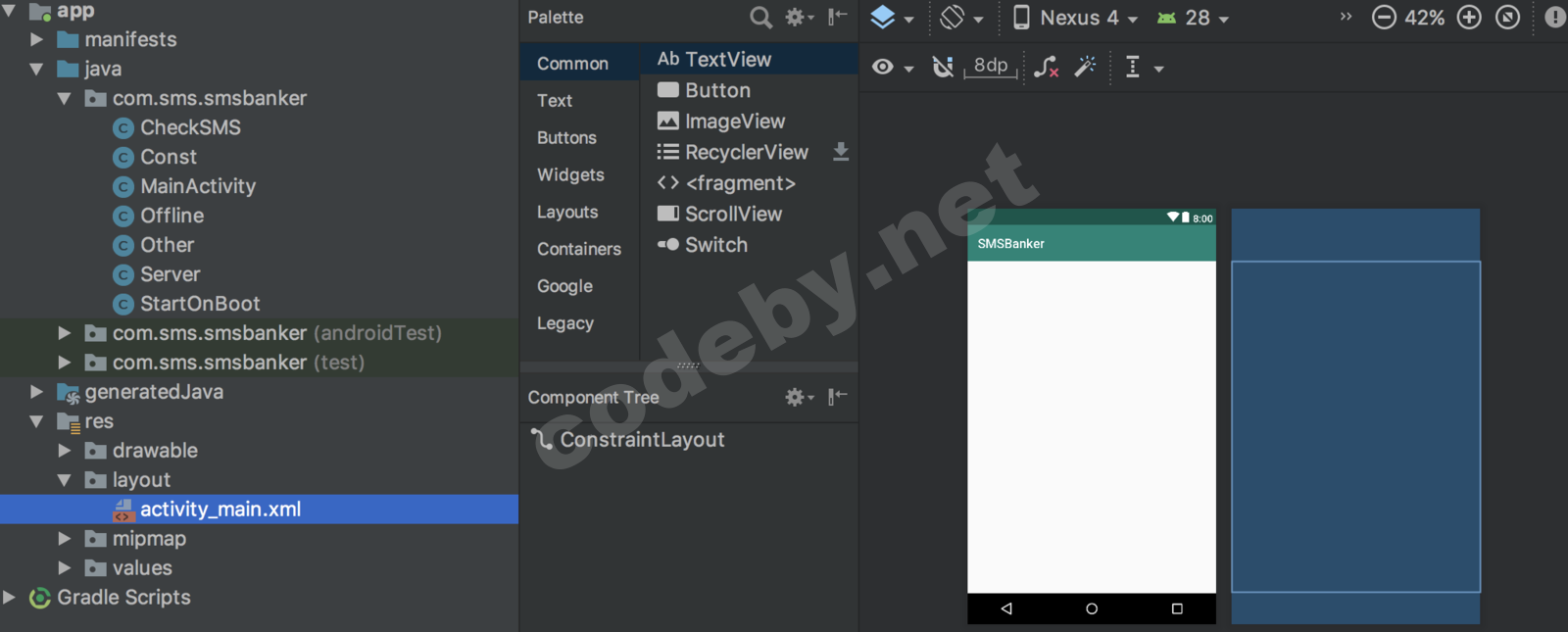Collapse the java folder

36,69
